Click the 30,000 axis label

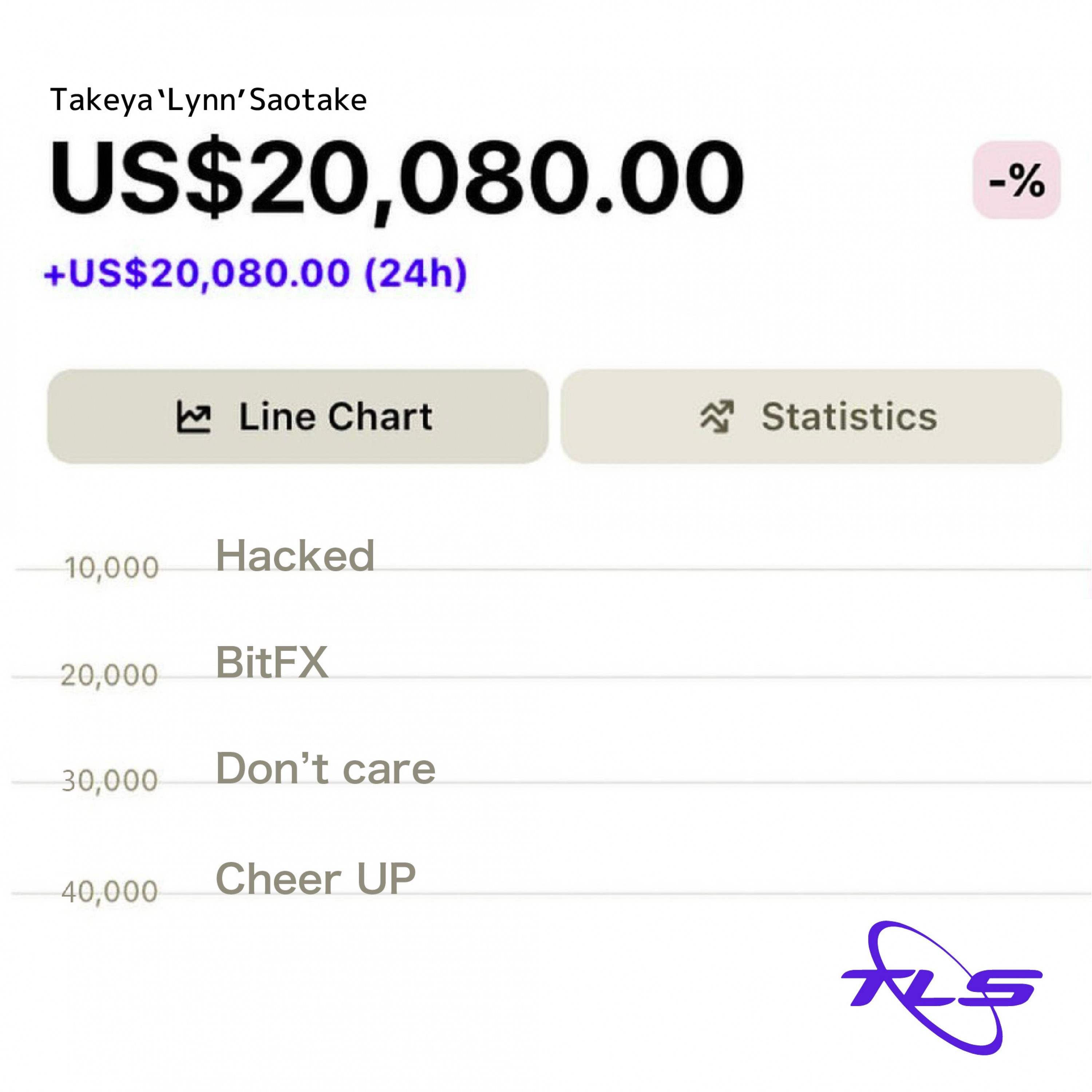(109, 781)
